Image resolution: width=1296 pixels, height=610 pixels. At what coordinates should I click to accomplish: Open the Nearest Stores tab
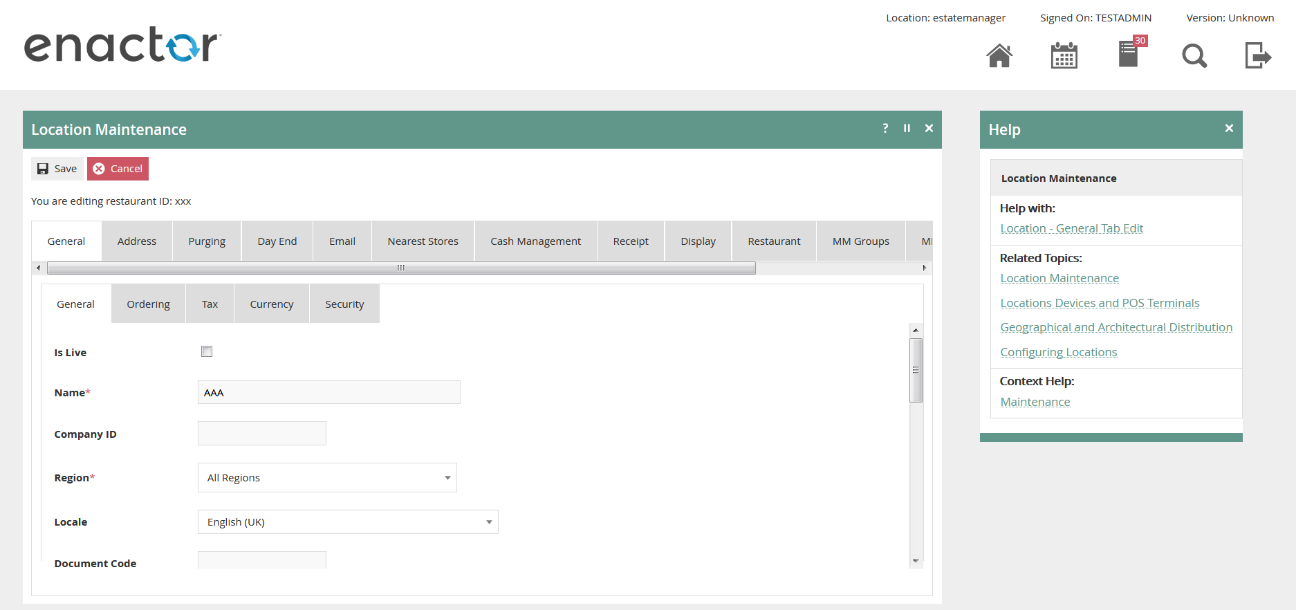point(423,241)
